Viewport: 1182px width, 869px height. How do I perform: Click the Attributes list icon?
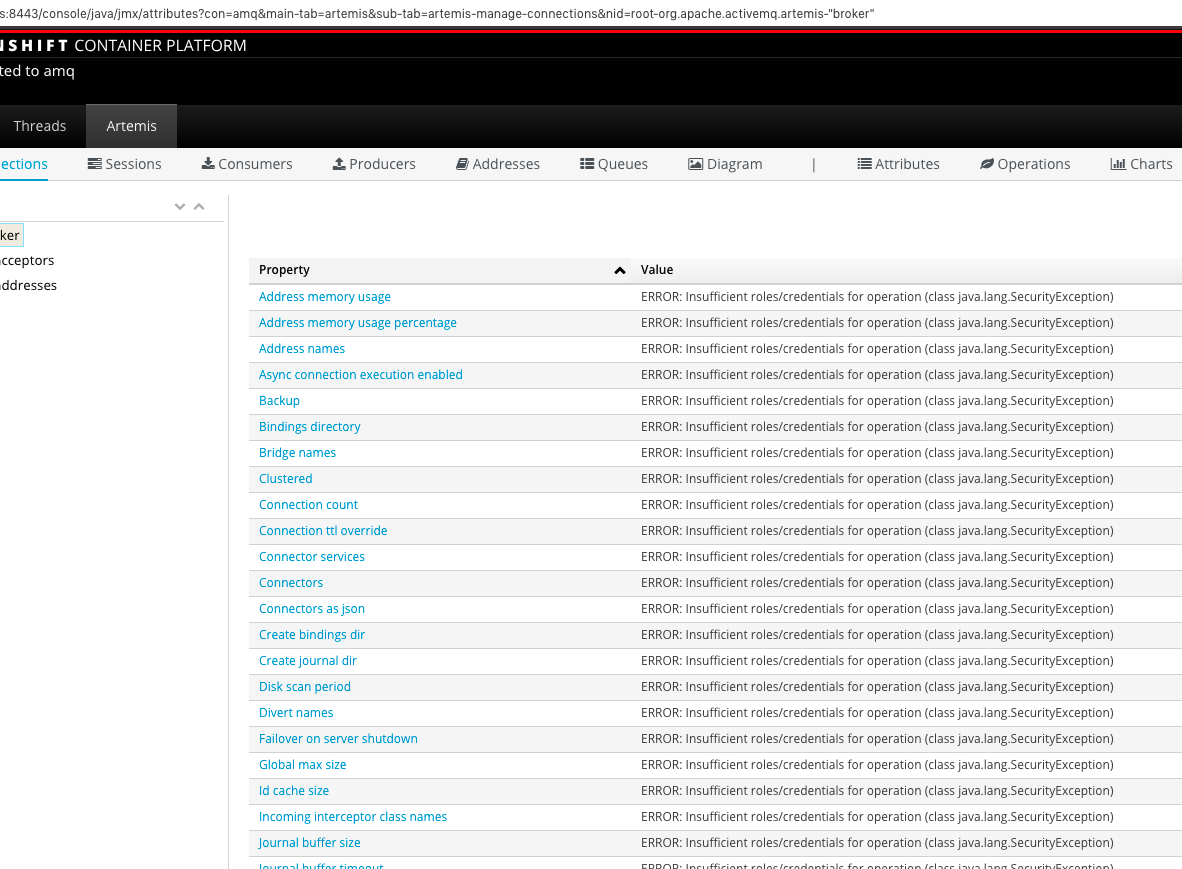tap(864, 164)
